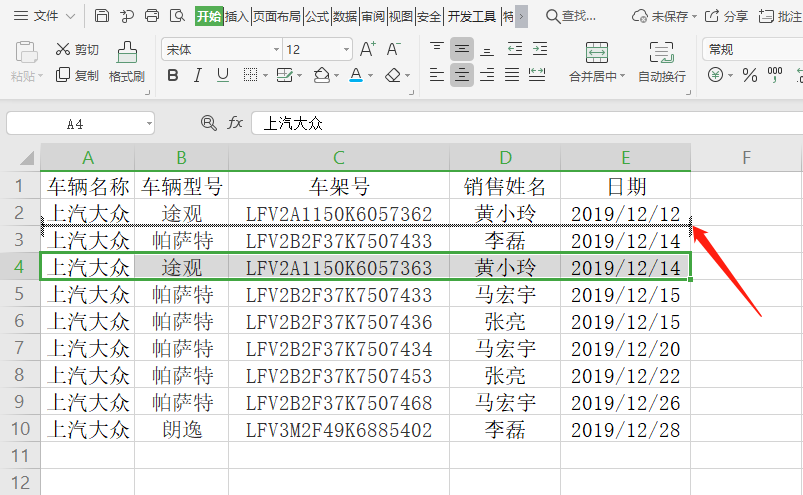Select column C header
Viewport: 803px width, 495px height.
tap(339, 158)
